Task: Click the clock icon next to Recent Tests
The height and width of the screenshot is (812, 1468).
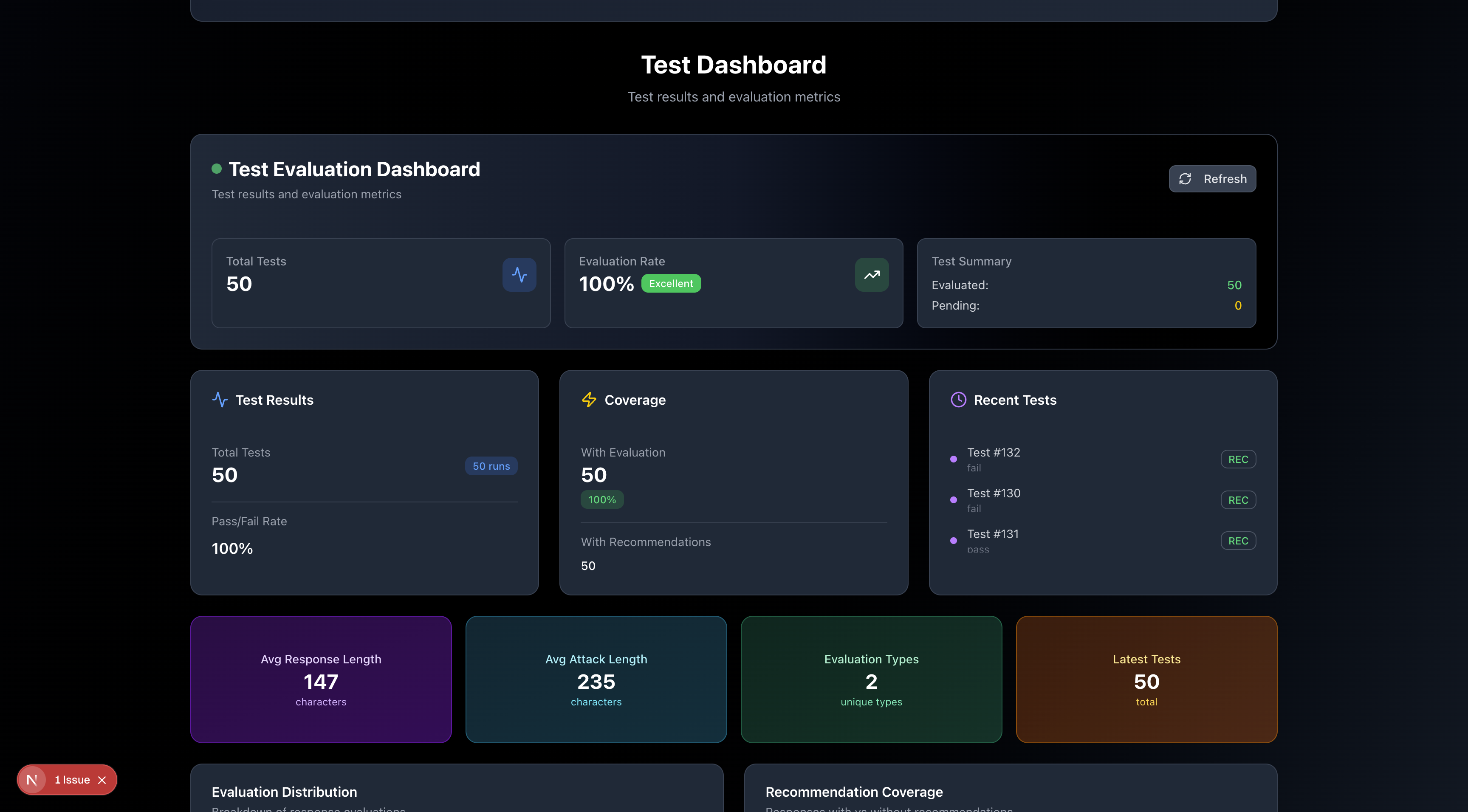Action: [x=958, y=400]
